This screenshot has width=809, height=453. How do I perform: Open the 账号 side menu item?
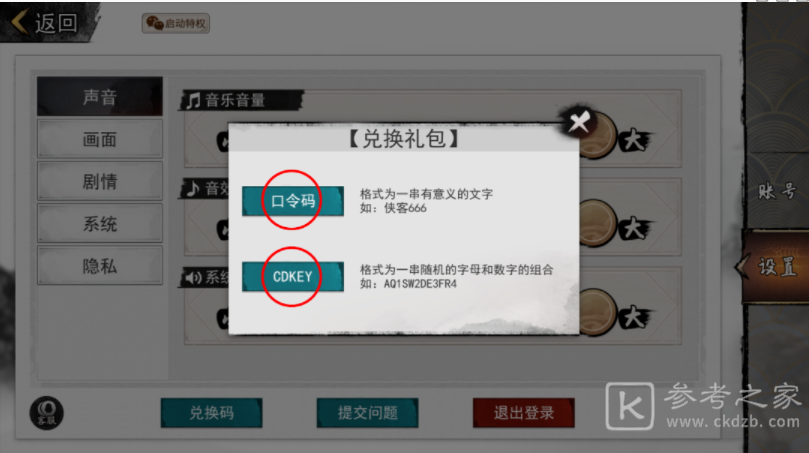pos(776,191)
